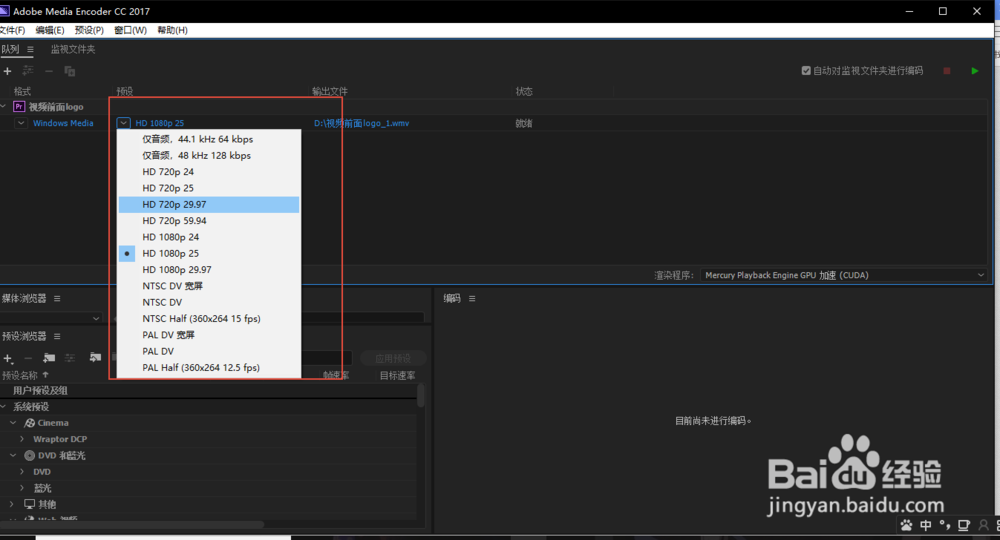
Task: Collapse the DVD 和蓝光 group
Action: coord(13,455)
